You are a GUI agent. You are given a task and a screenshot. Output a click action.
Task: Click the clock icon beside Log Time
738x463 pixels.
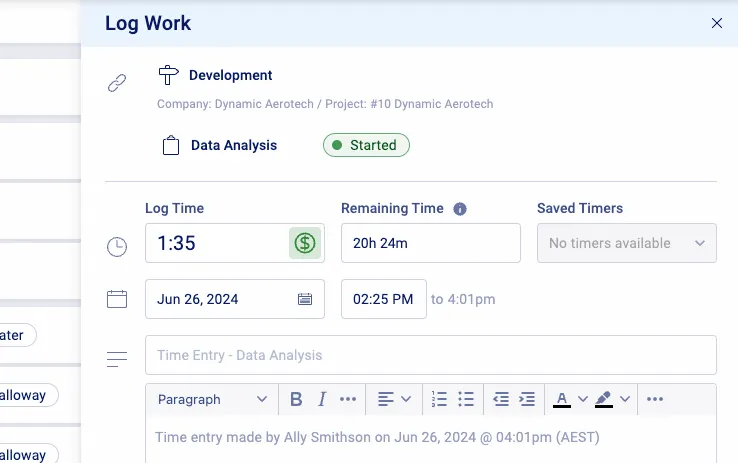click(117, 247)
